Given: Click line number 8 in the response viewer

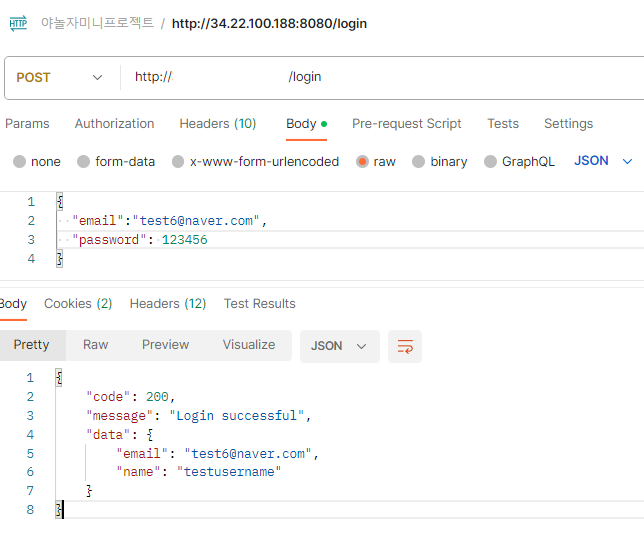Looking at the screenshot, I should pyautogui.click(x=30, y=510).
